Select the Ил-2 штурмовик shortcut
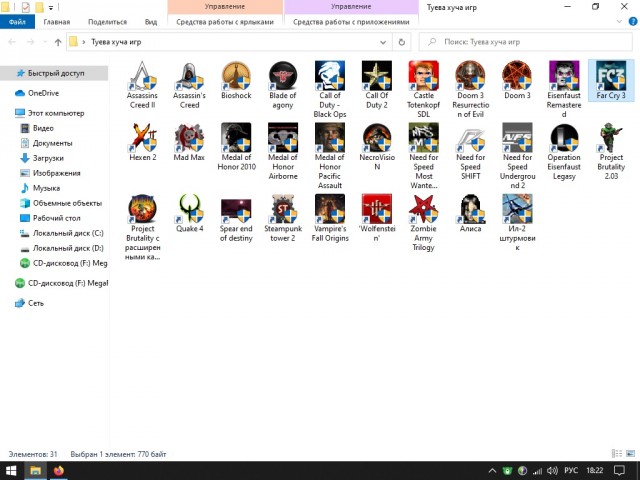This screenshot has height=480, width=640. [517, 223]
